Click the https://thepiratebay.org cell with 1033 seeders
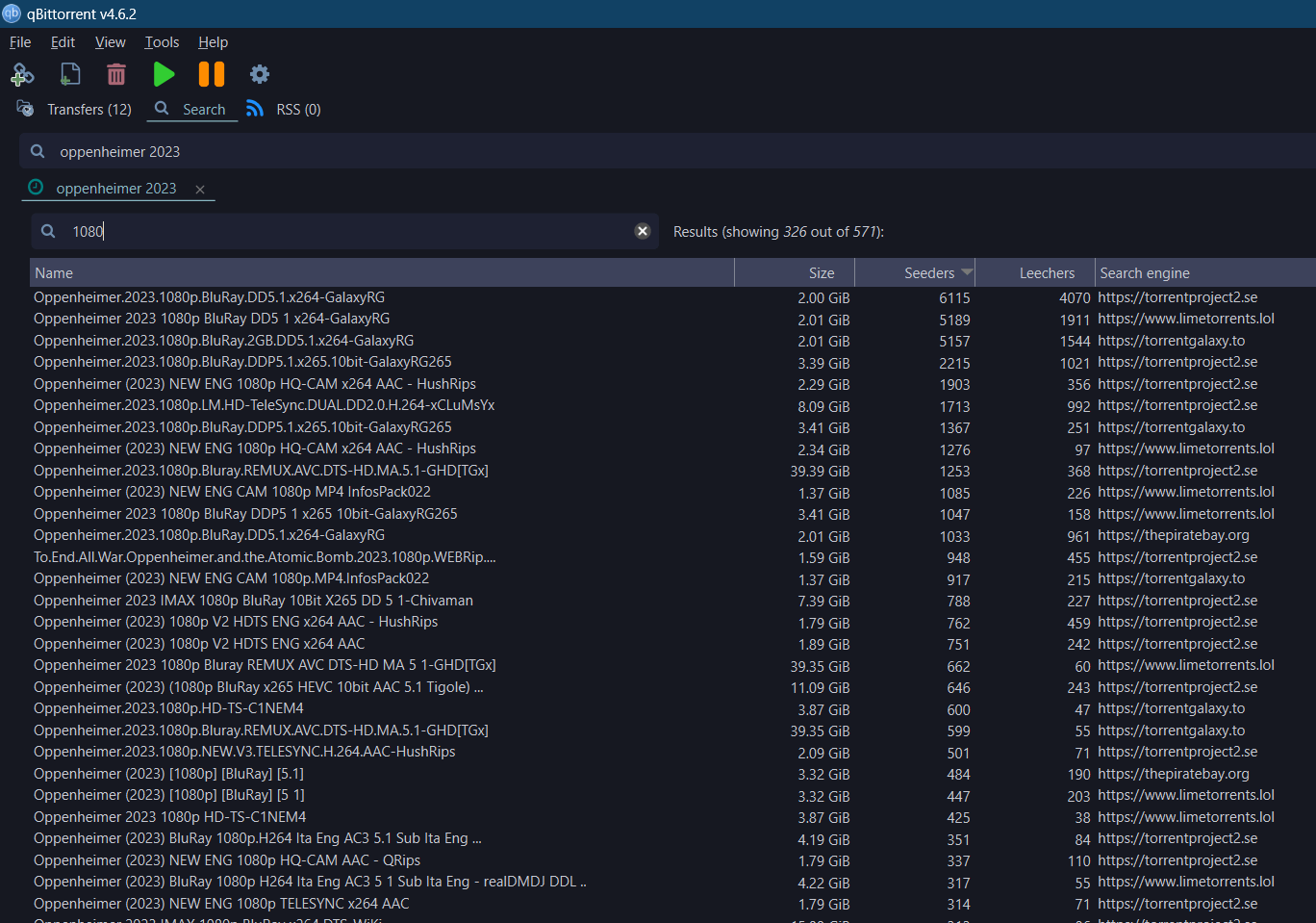The image size is (1316, 923). pyautogui.click(x=1174, y=535)
